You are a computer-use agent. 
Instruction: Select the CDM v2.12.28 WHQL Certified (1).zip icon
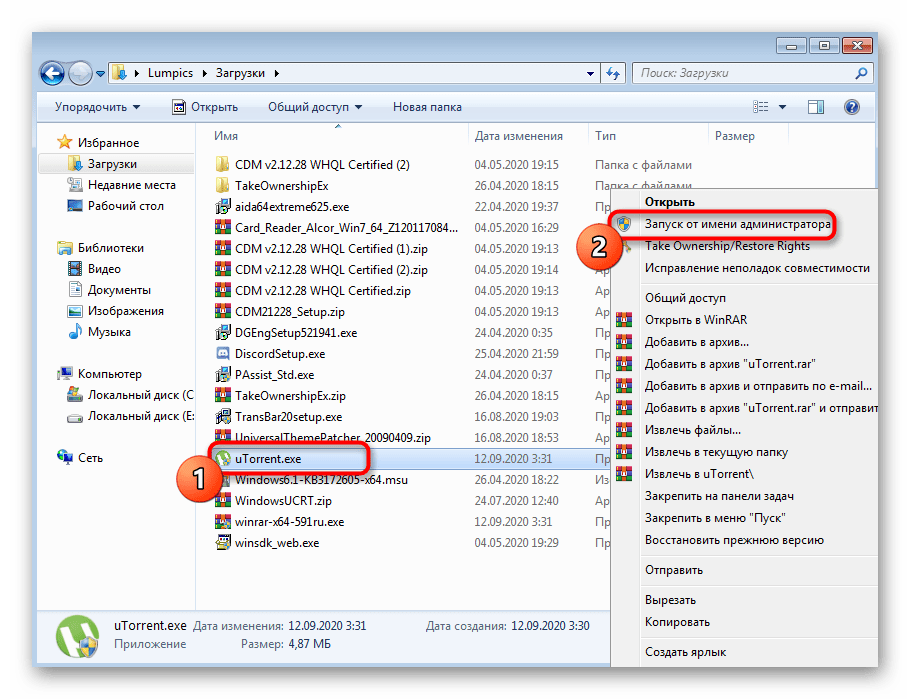222,248
